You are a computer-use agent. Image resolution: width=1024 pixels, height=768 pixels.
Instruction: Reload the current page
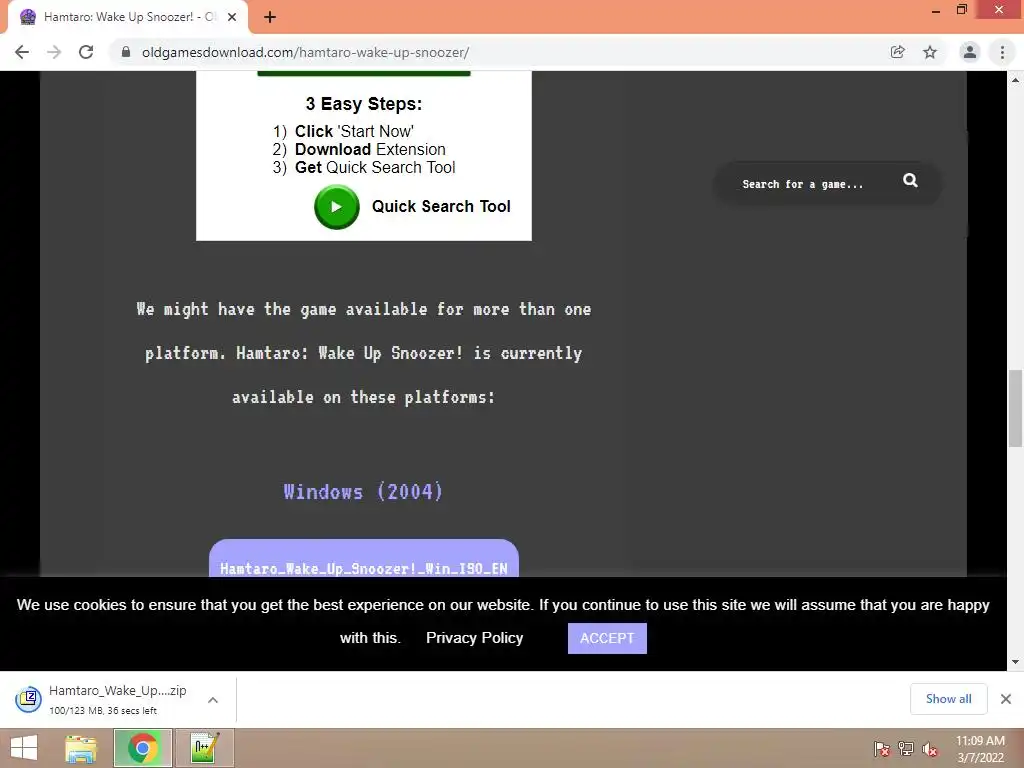(x=86, y=52)
